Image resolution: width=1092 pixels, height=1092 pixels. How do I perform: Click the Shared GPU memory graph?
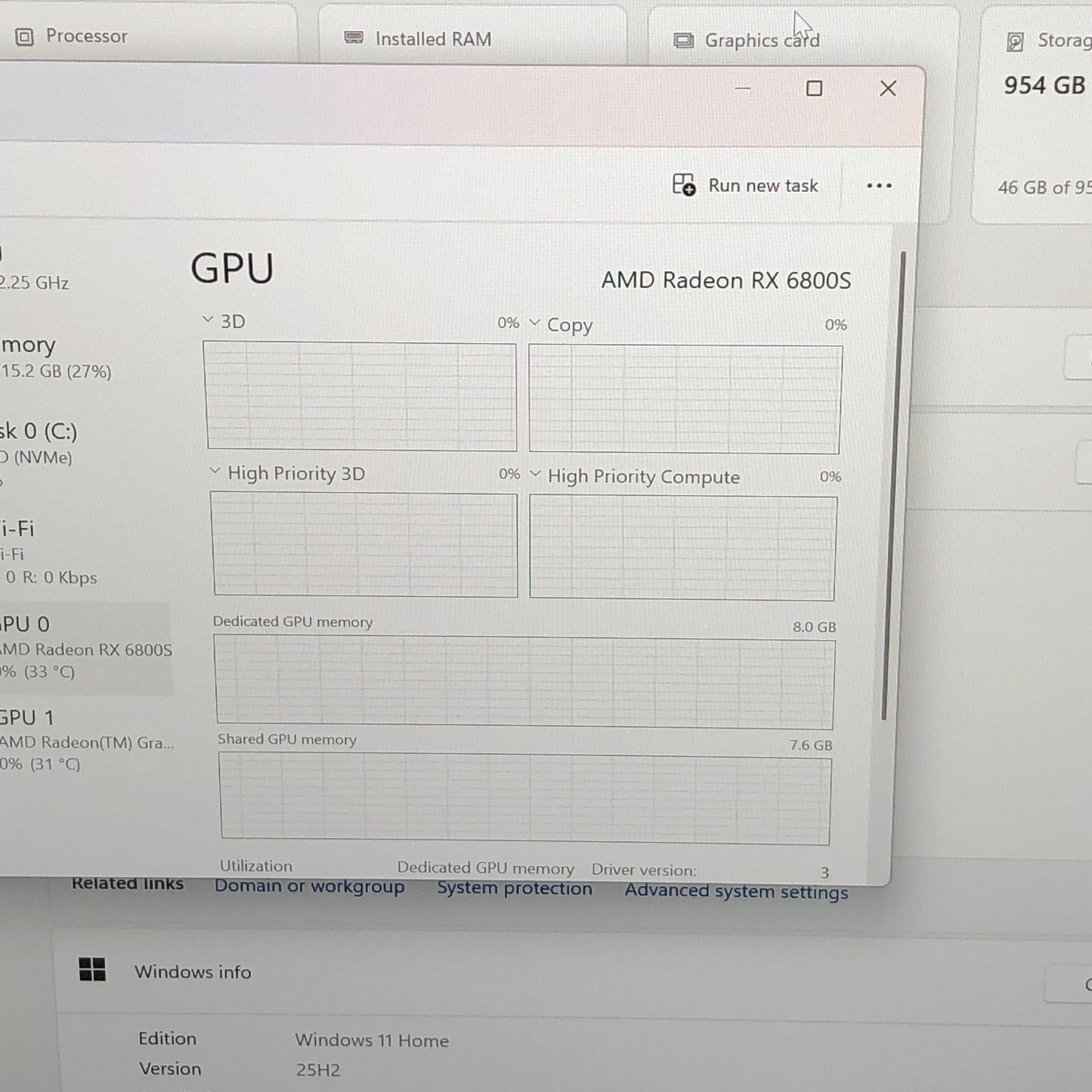[x=525, y=799]
